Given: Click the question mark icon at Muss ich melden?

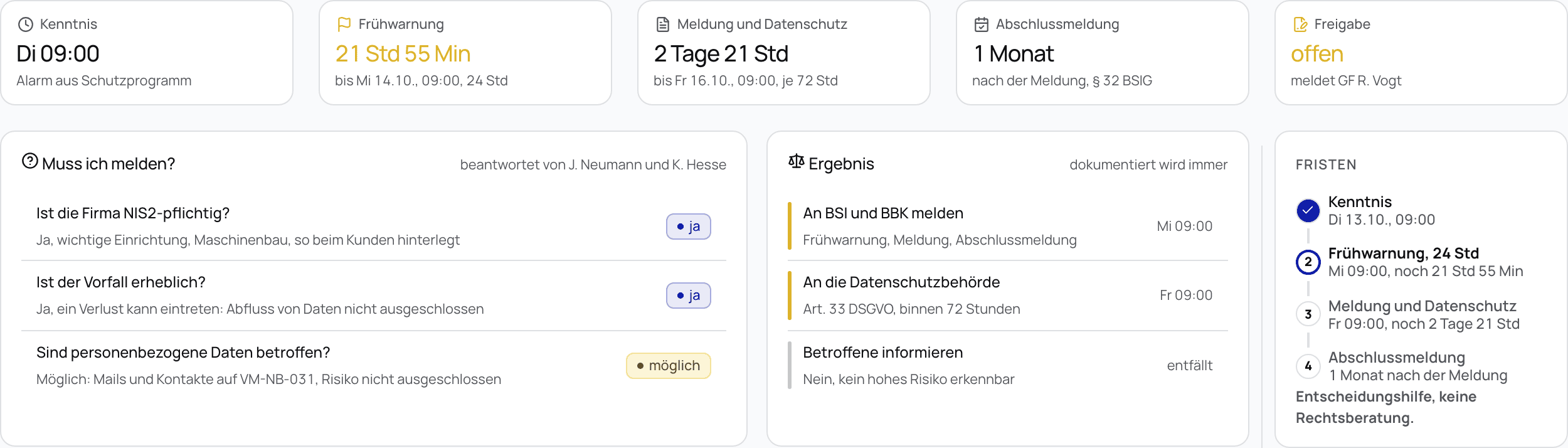Looking at the screenshot, I should [x=30, y=161].
